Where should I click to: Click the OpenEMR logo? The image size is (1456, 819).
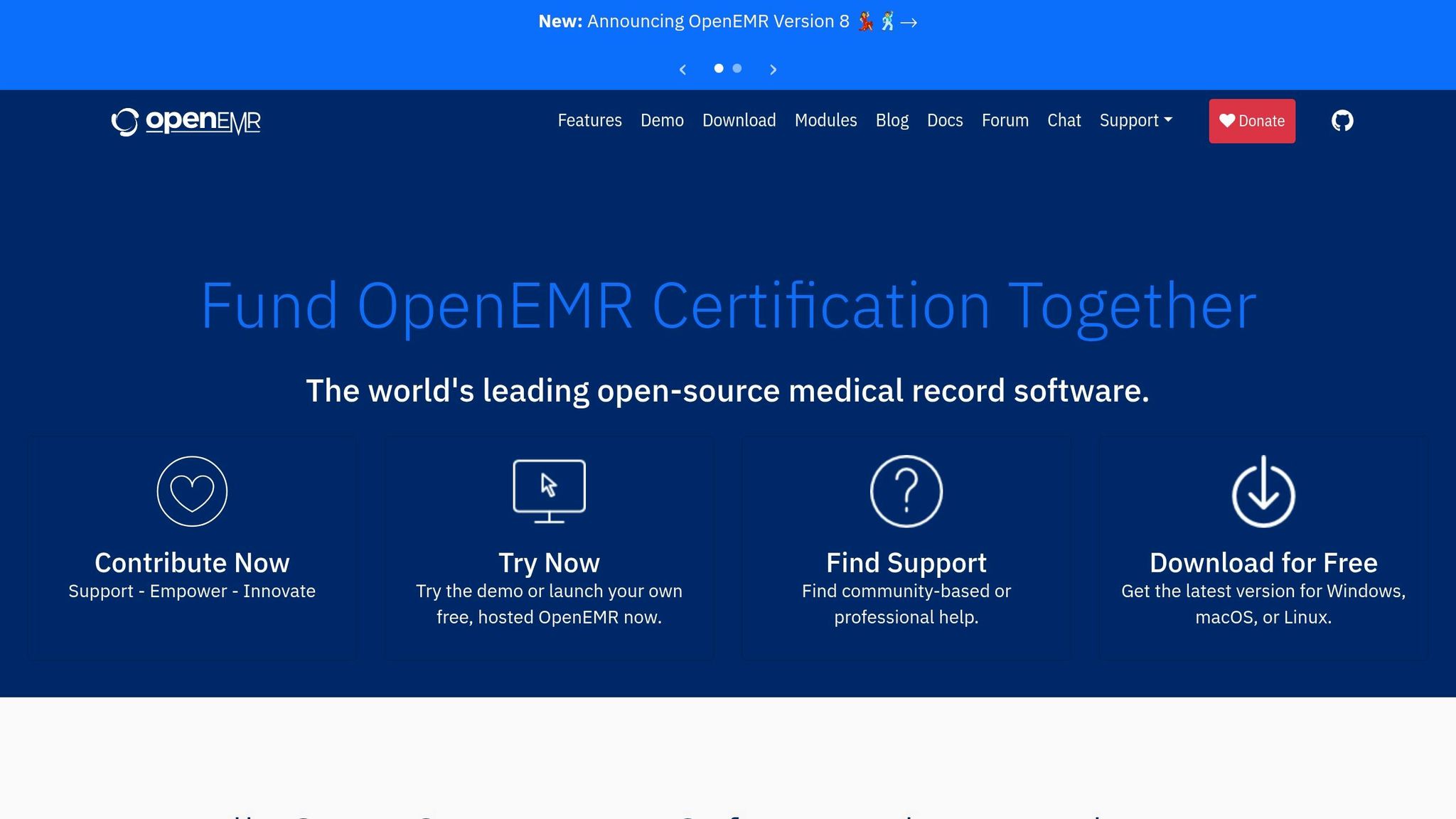(x=186, y=122)
